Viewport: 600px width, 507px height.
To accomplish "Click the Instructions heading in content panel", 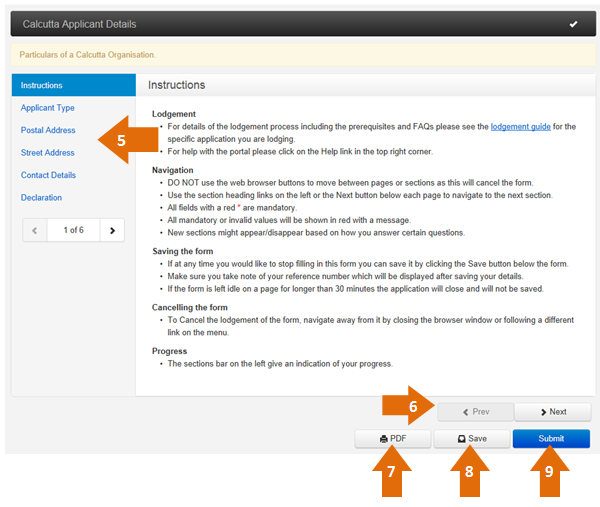I will pos(176,85).
